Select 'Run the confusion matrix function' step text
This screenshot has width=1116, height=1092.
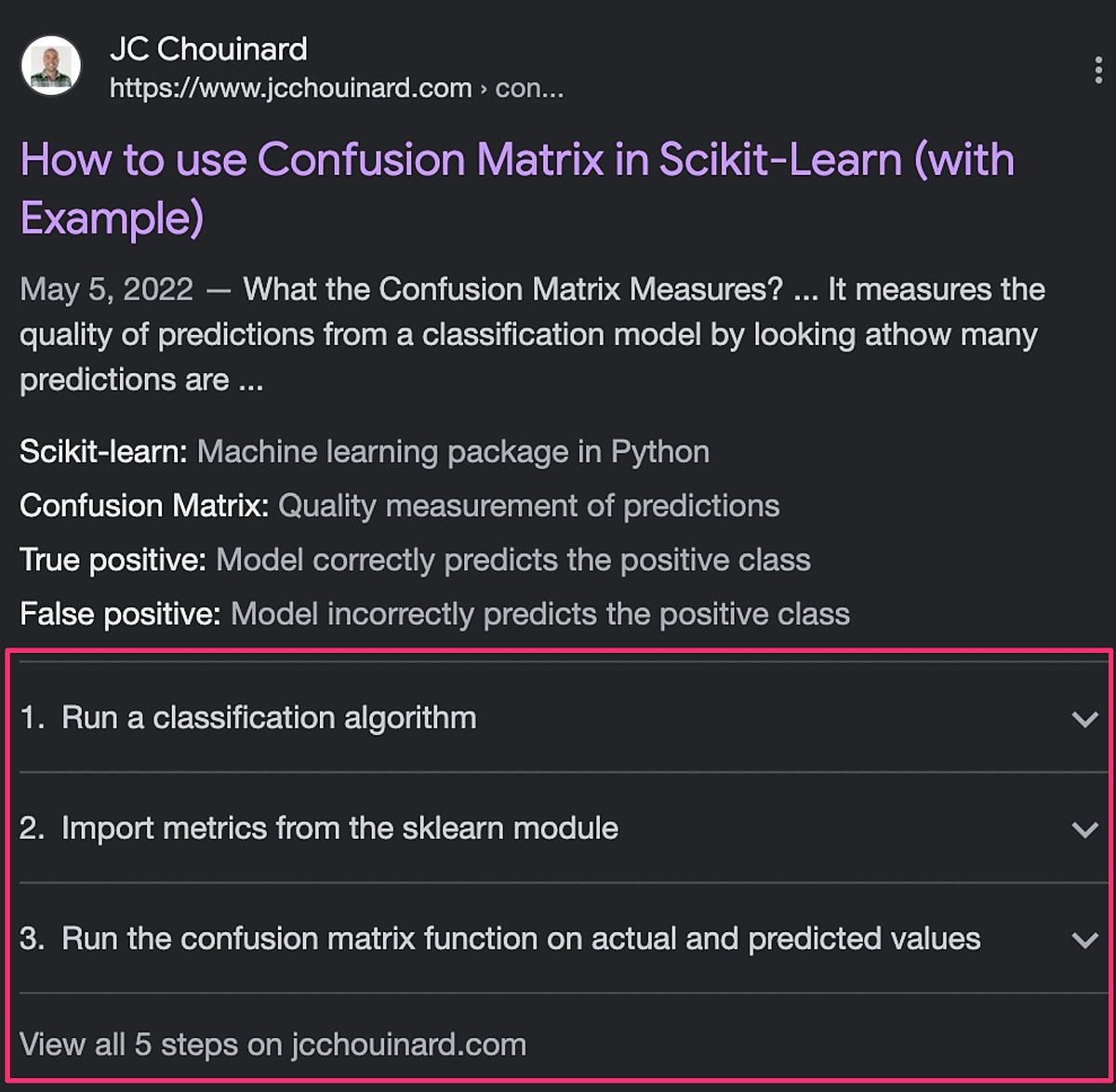[x=521, y=939]
